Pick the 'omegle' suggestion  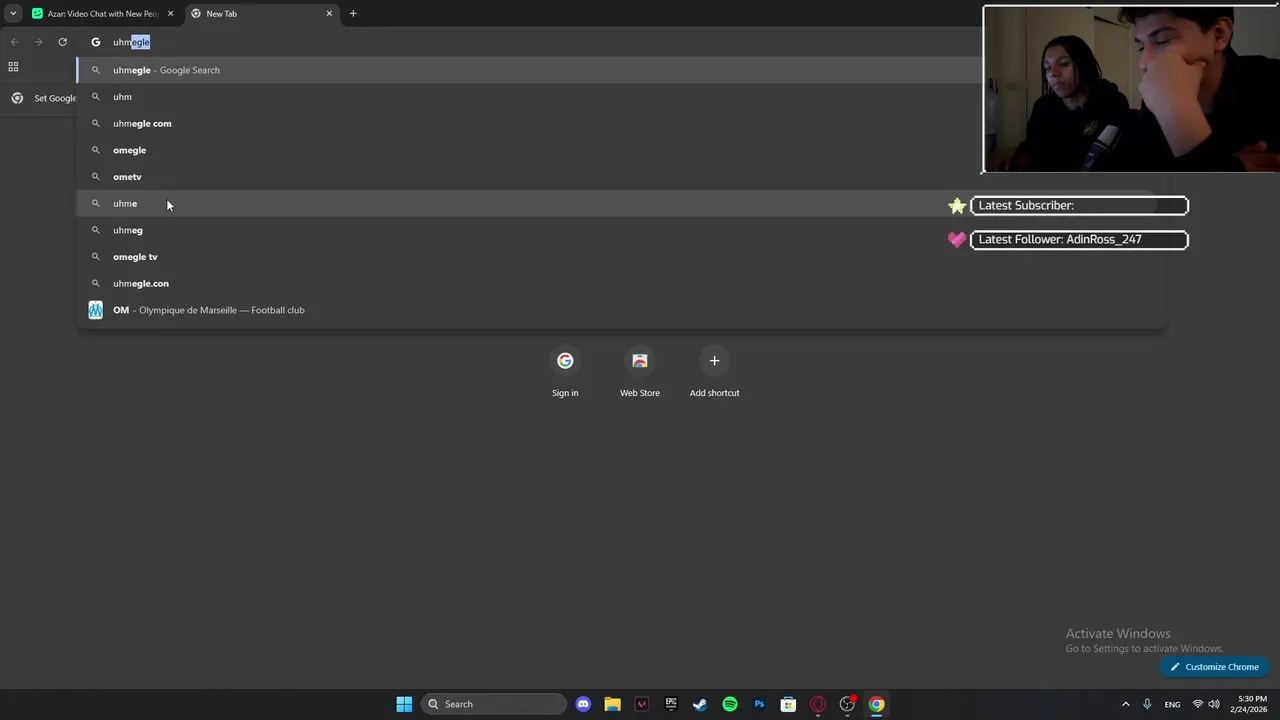[621, 150]
